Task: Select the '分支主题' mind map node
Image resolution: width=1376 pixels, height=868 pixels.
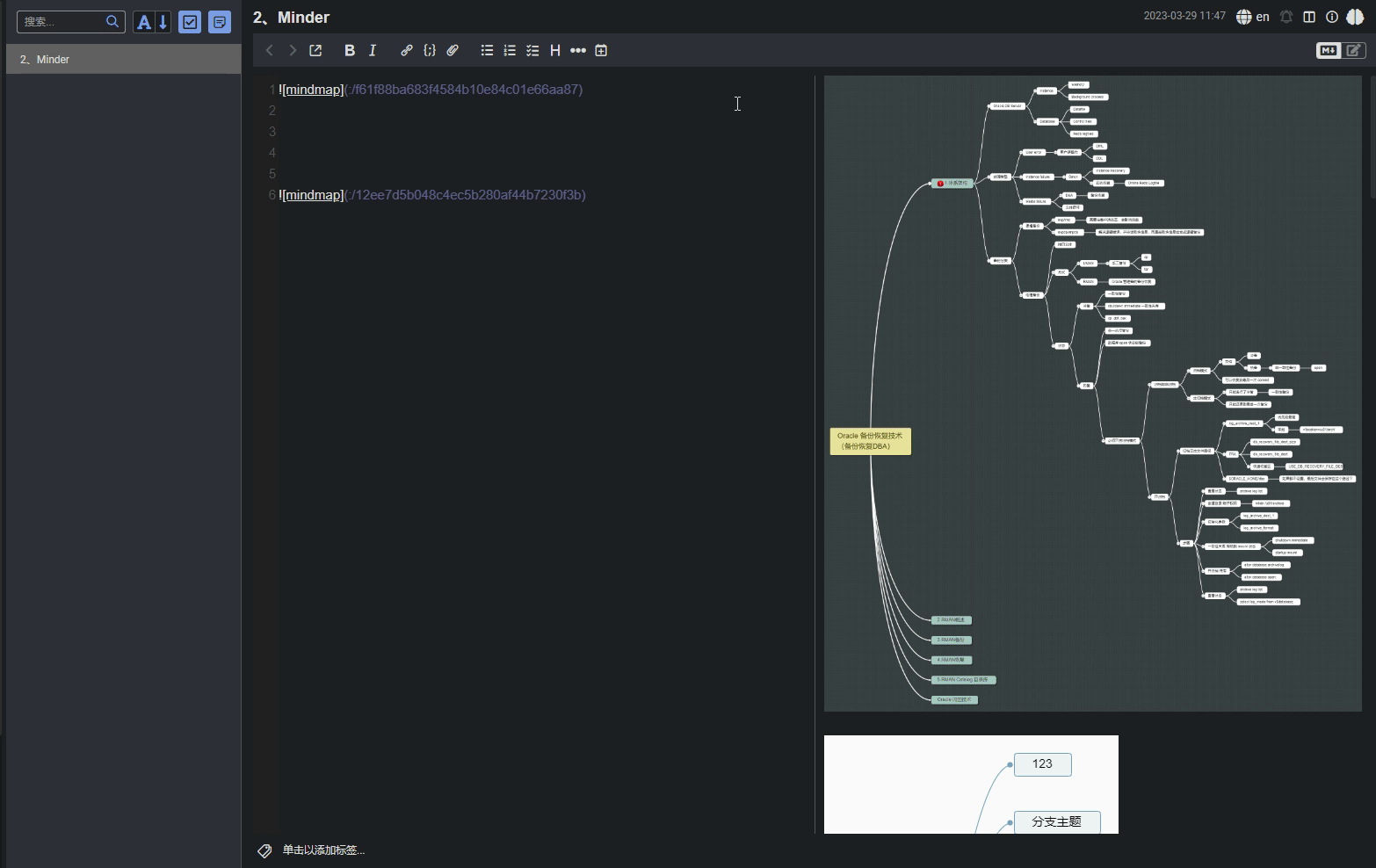Action: (1057, 822)
